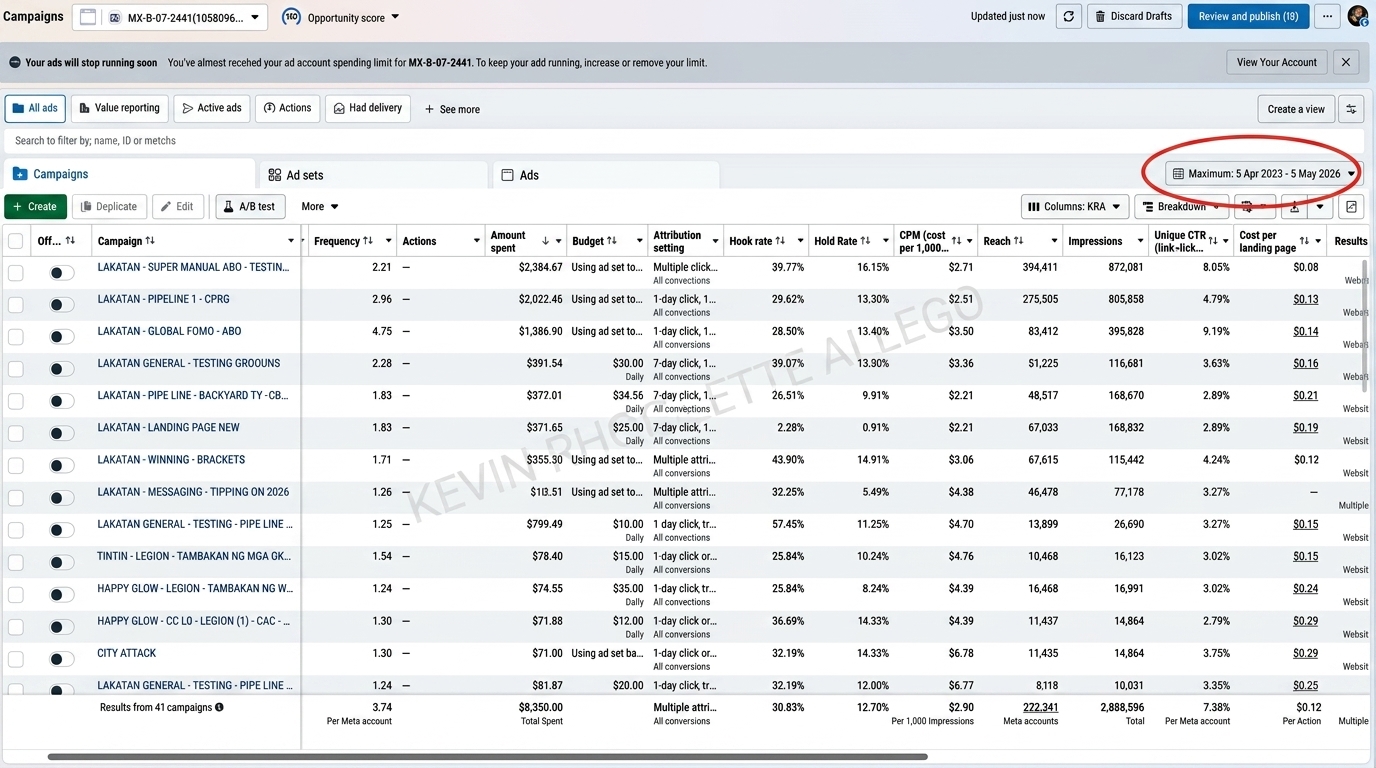The height and width of the screenshot is (768, 1376).
Task: Check the LAKATAN - WINNING - BRACKETS row
Action: (15, 466)
